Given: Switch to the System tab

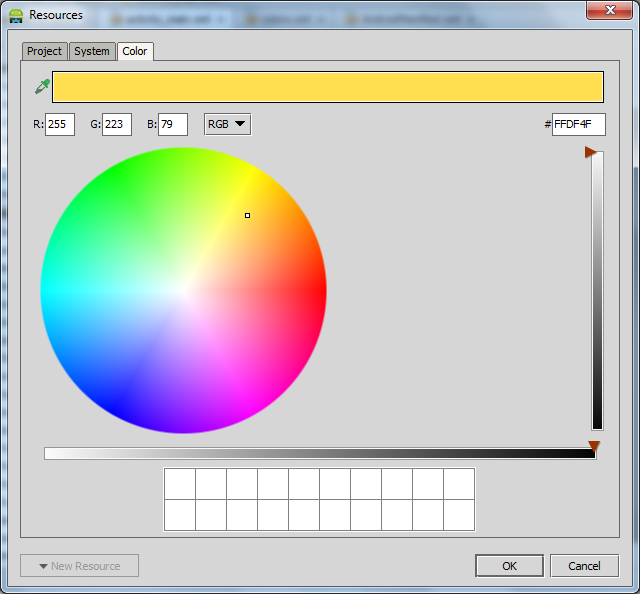Looking at the screenshot, I should point(92,51).
